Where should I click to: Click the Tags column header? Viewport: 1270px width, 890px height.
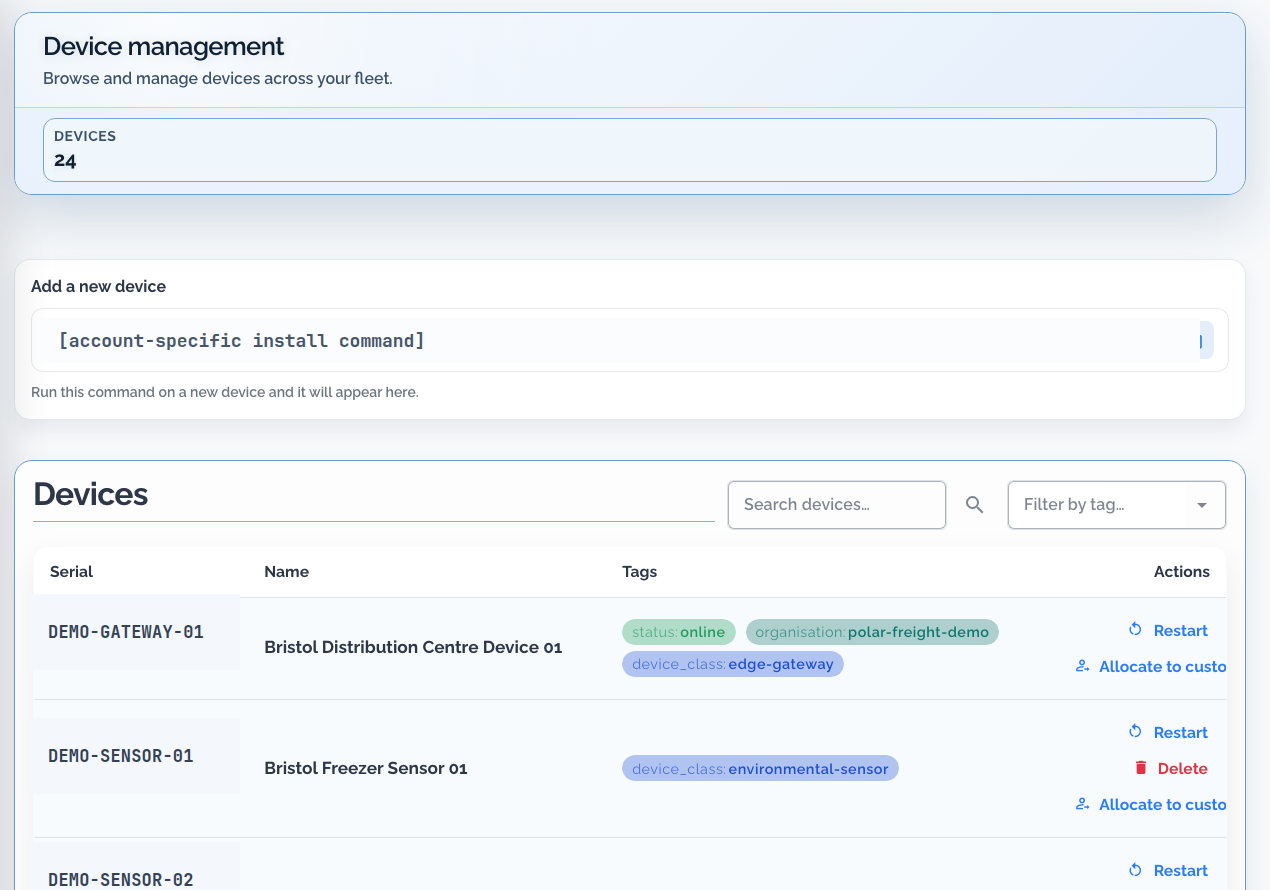pyautogui.click(x=639, y=572)
